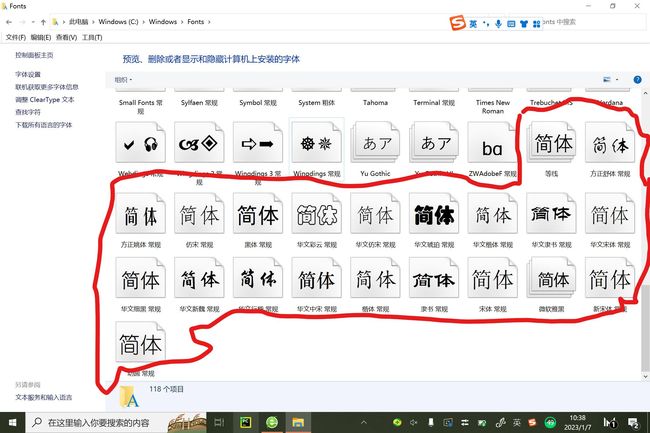Viewport: 650px width, 433px height.
Task: Click the Fonts search box
Action: [593, 22]
